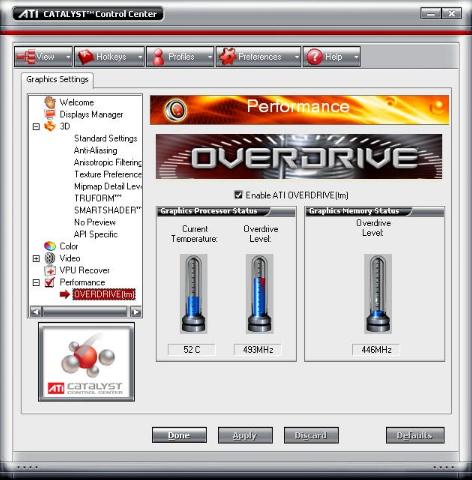
Task: Toggle Enable ATI OVERDRIVE(tm) checkbox
Action: 238,195
